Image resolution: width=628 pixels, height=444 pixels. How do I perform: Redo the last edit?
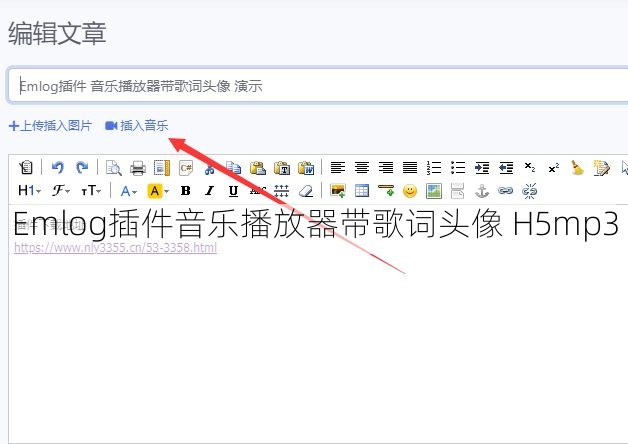click(x=82, y=167)
